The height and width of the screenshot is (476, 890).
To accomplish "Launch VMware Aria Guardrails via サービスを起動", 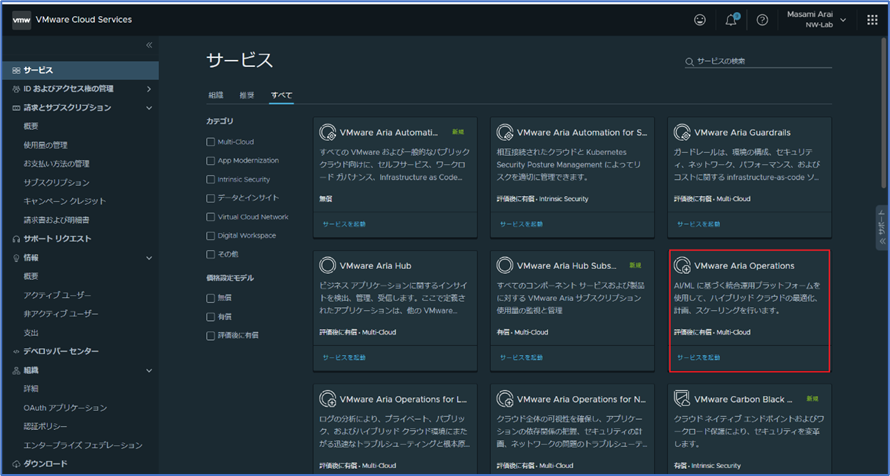I will (698, 224).
